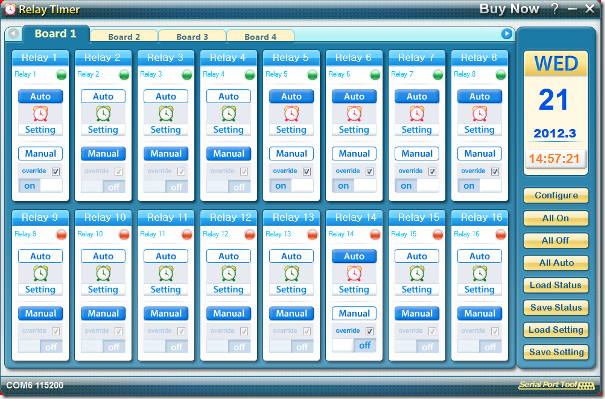Open Relay 11 alarm clock setting icon
Screen dimensions: 605x399
166,274
